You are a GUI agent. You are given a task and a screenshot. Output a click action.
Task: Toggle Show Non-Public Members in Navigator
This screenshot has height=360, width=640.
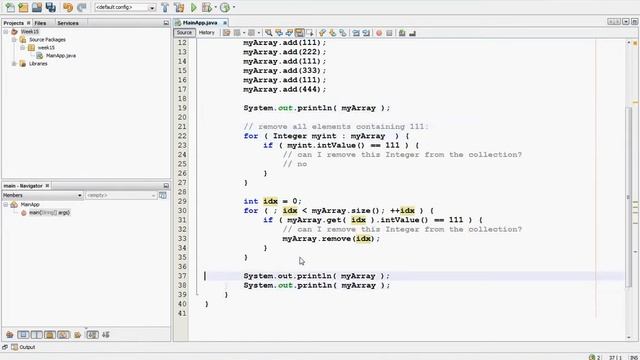click(x=50, y=335)
